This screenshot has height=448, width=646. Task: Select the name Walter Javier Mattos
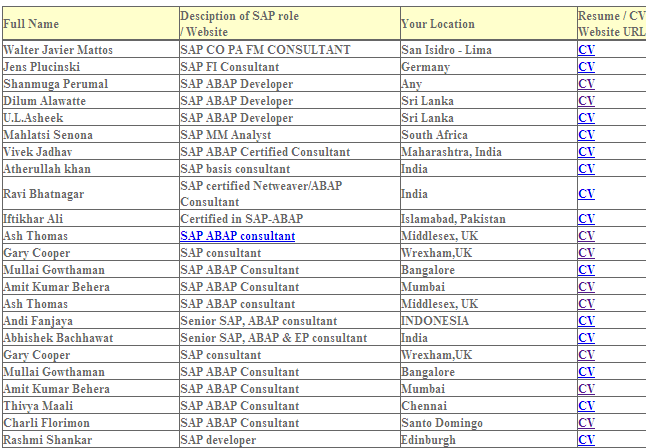58,50
